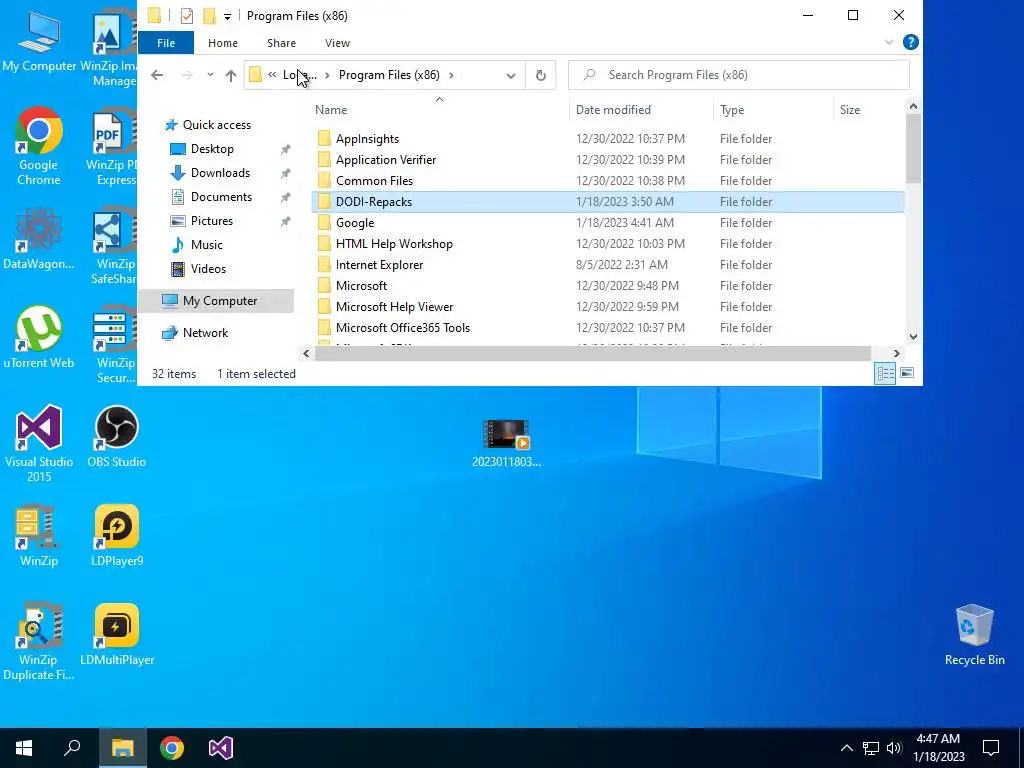Select the Application Verifier folder
Viewport: 1024px width, 768px height.
click(385, 160)
